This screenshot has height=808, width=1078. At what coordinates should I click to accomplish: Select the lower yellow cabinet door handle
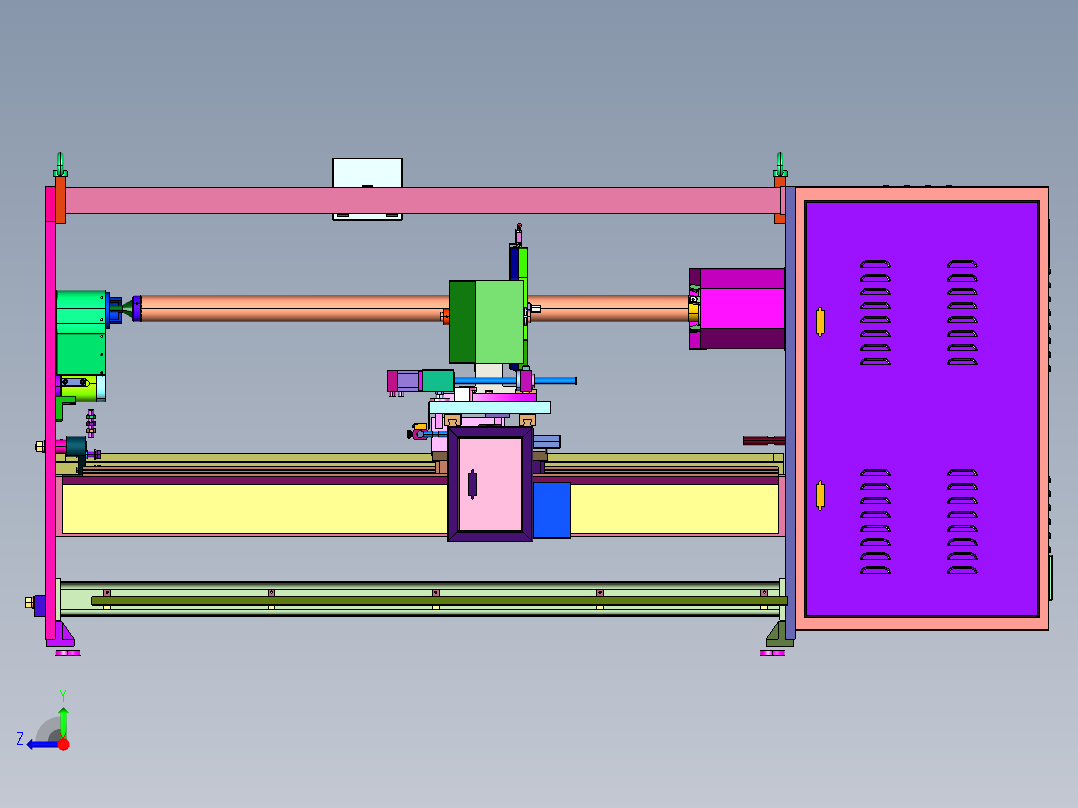(820, 496)
